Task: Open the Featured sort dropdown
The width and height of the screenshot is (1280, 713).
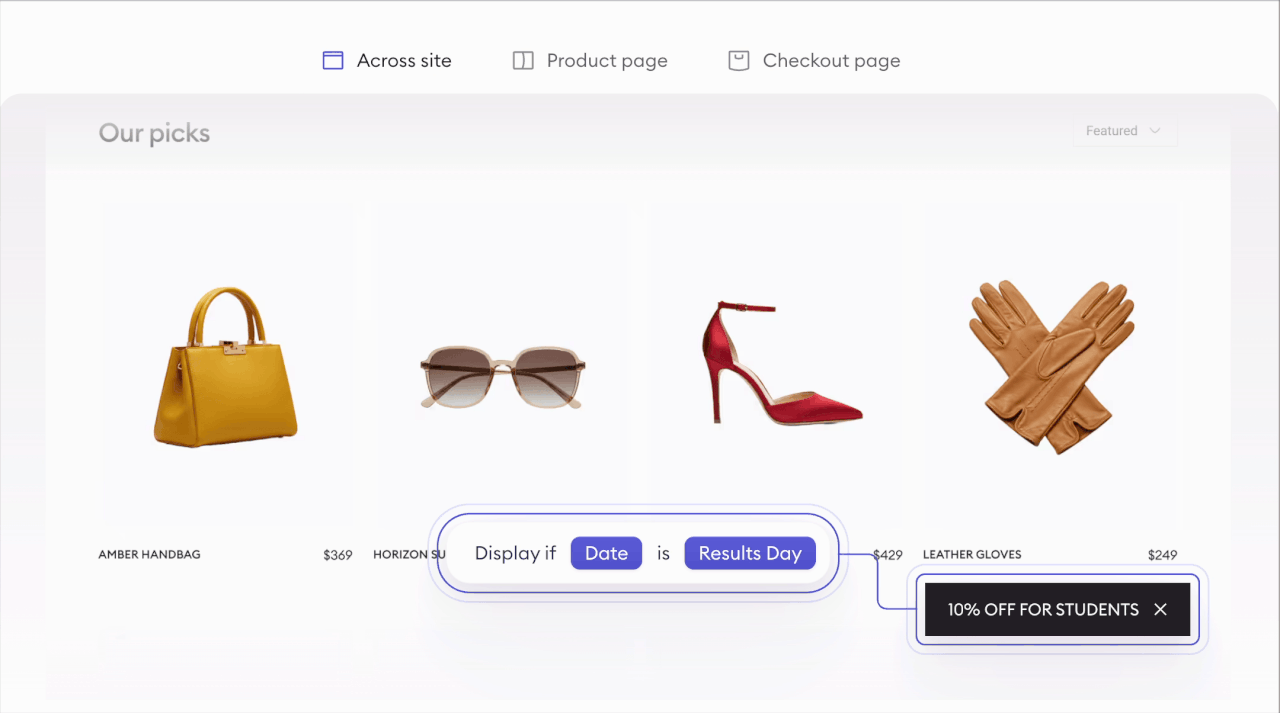Action: (x=1125, y=131)
